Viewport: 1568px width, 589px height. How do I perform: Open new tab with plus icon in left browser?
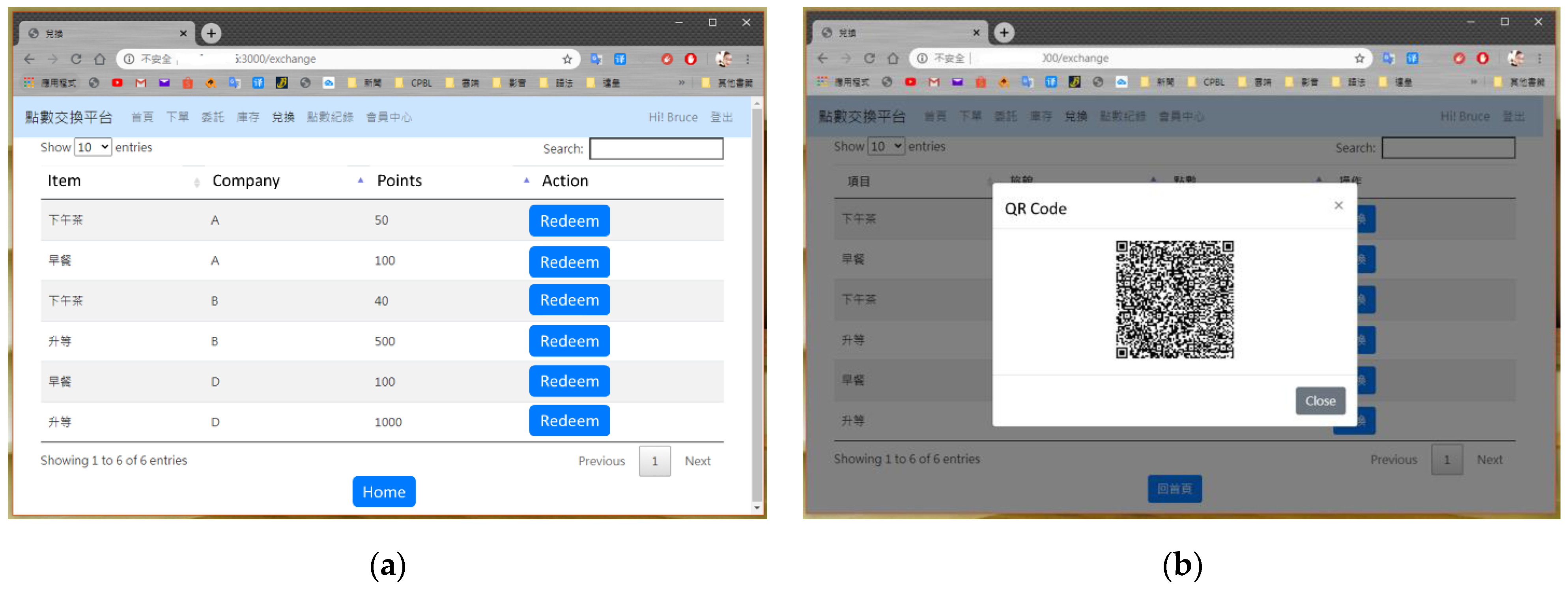click(x=211, y=33)
